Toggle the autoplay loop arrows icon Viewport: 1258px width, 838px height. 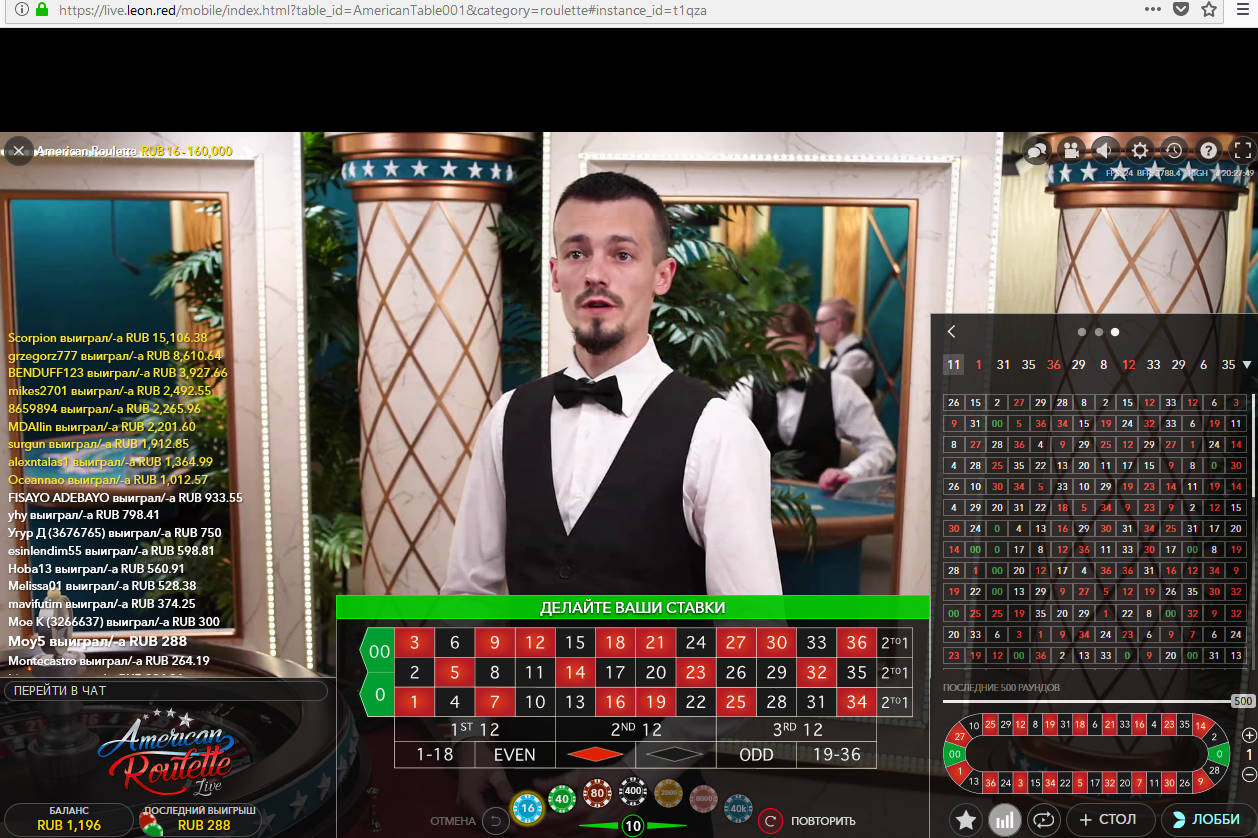[1043, 820]
